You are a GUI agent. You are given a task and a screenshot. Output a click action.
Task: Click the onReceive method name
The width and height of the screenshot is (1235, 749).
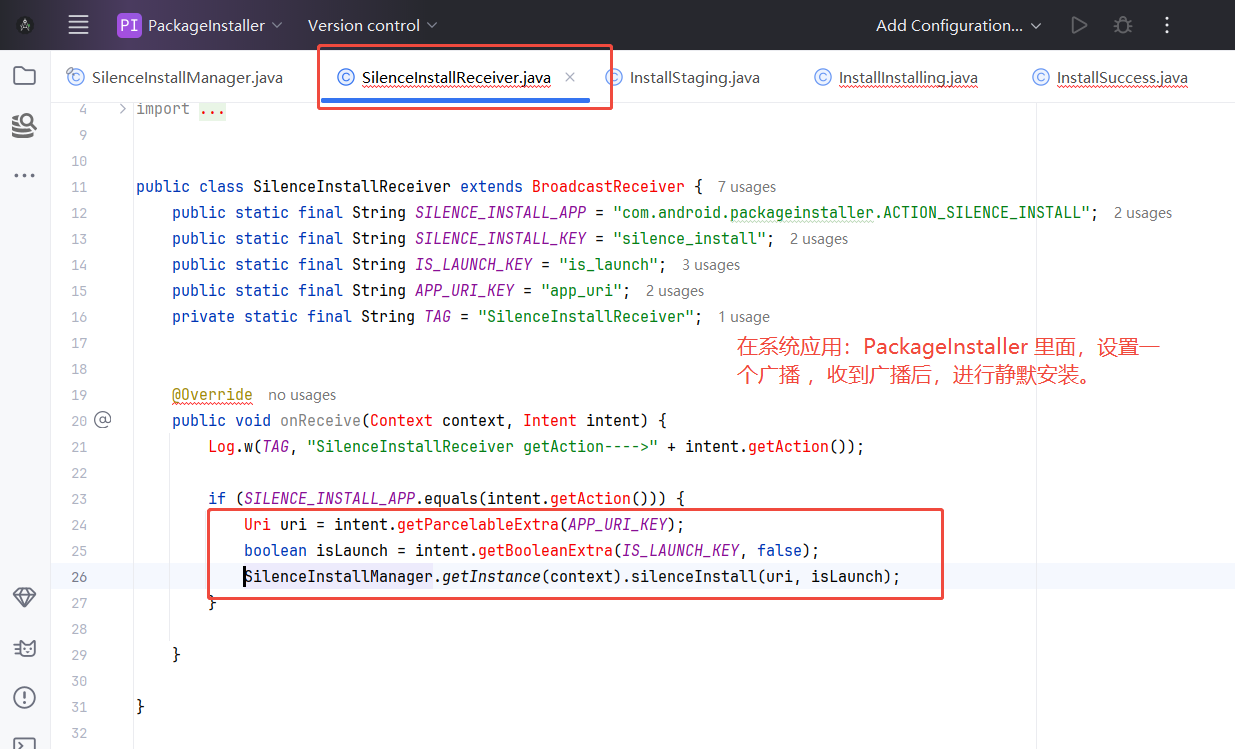[320, 420]
